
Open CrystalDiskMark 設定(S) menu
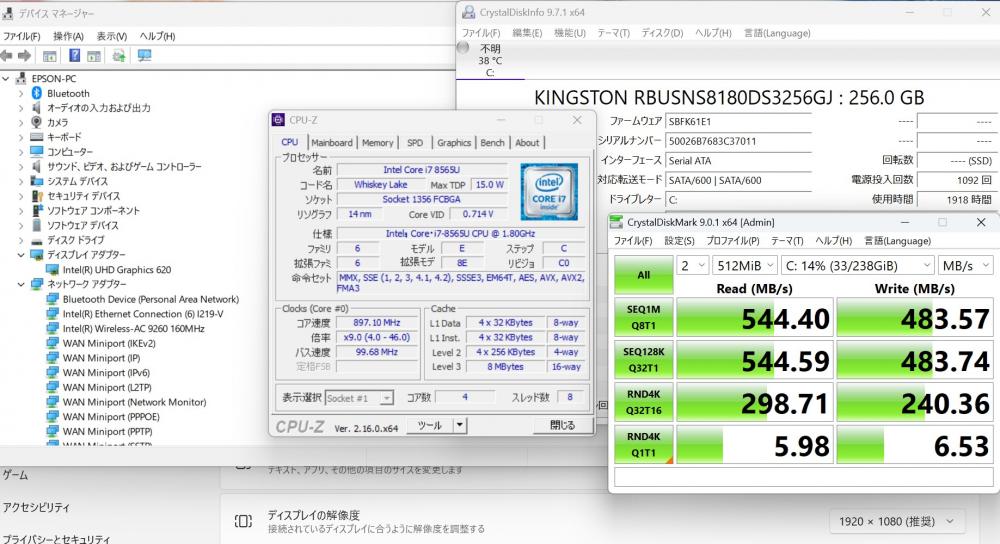679,240
